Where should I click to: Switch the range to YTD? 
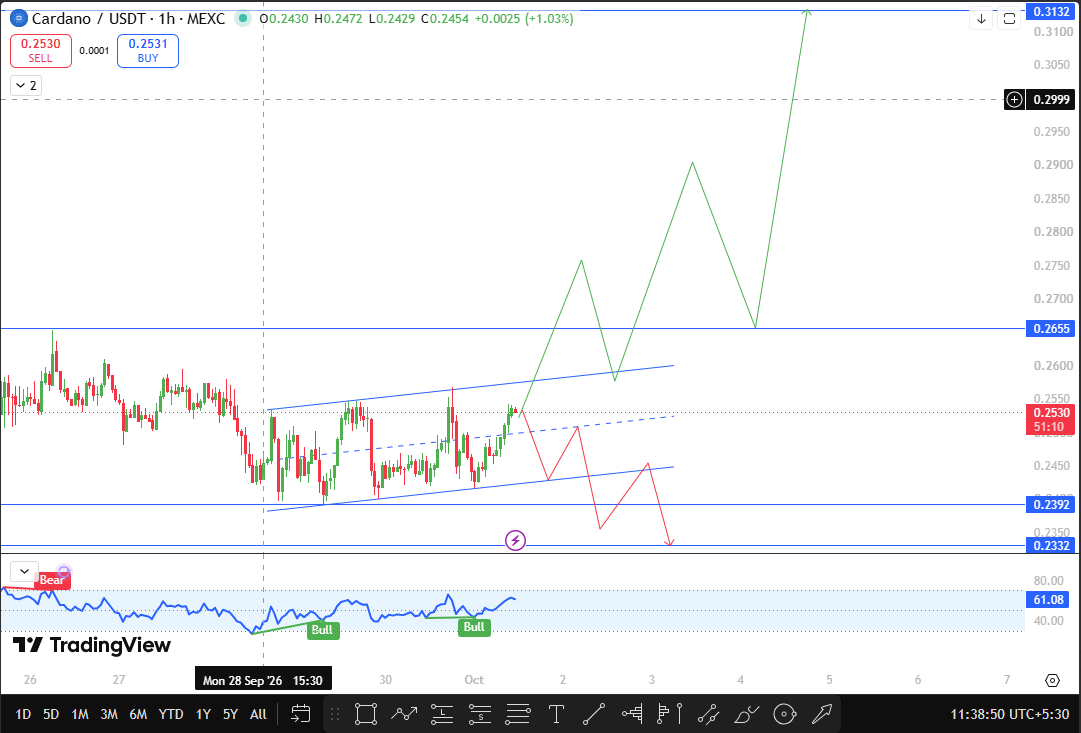[170, 714]
